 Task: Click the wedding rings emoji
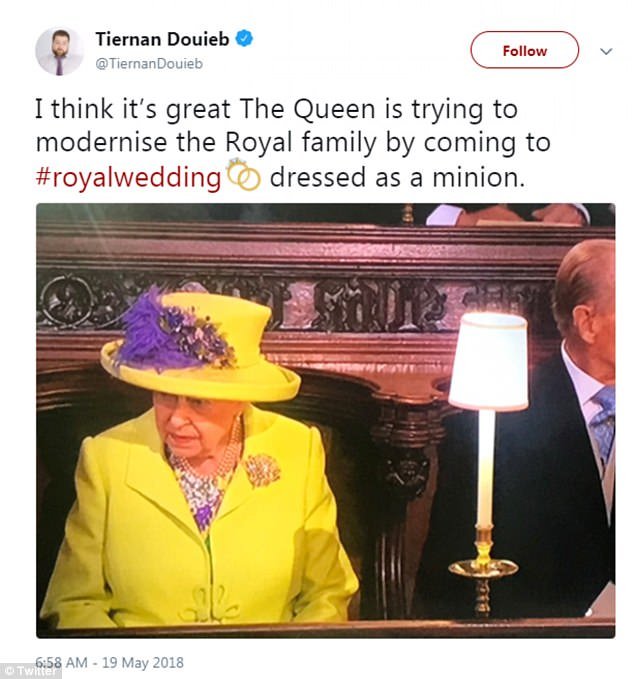click(243, 177)
